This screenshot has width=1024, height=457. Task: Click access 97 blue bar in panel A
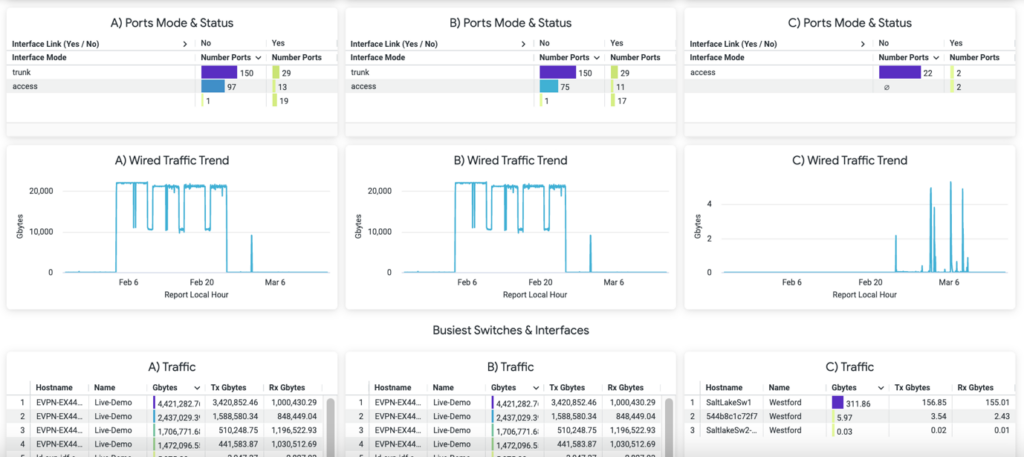pyautogui.click(x=213, y=87)
